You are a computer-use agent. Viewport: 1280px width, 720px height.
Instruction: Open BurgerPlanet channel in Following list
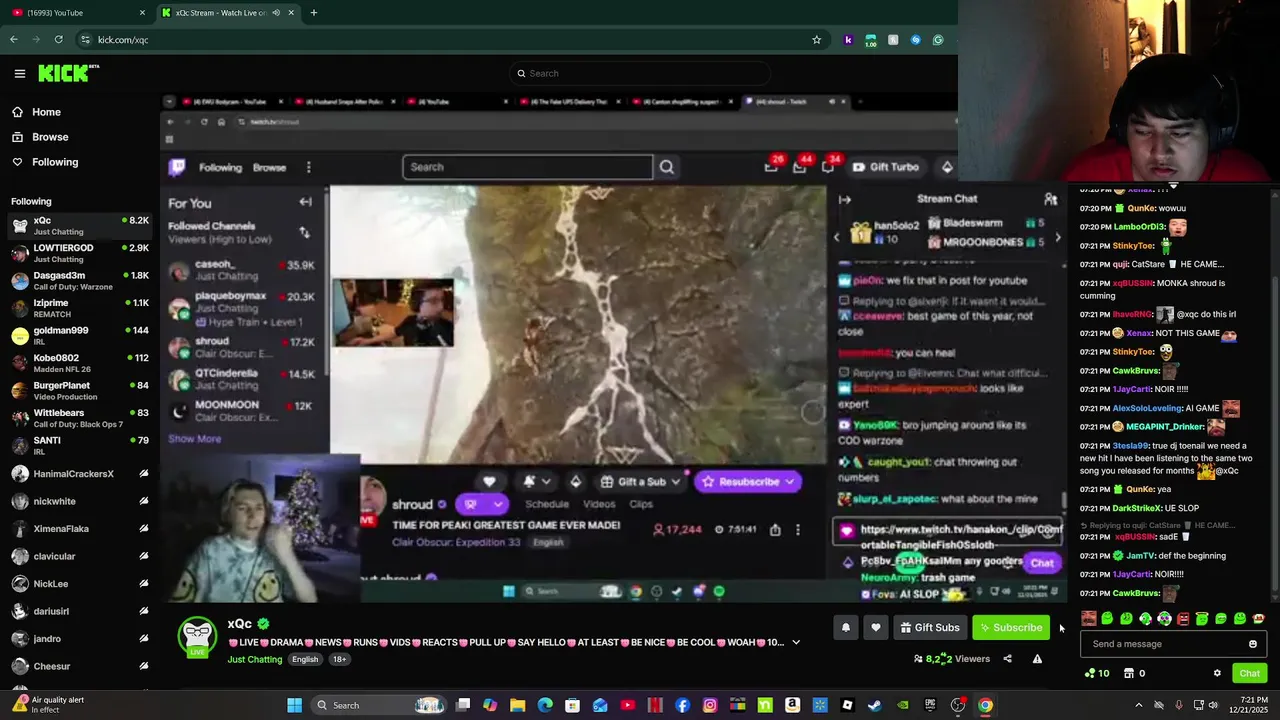80,390
